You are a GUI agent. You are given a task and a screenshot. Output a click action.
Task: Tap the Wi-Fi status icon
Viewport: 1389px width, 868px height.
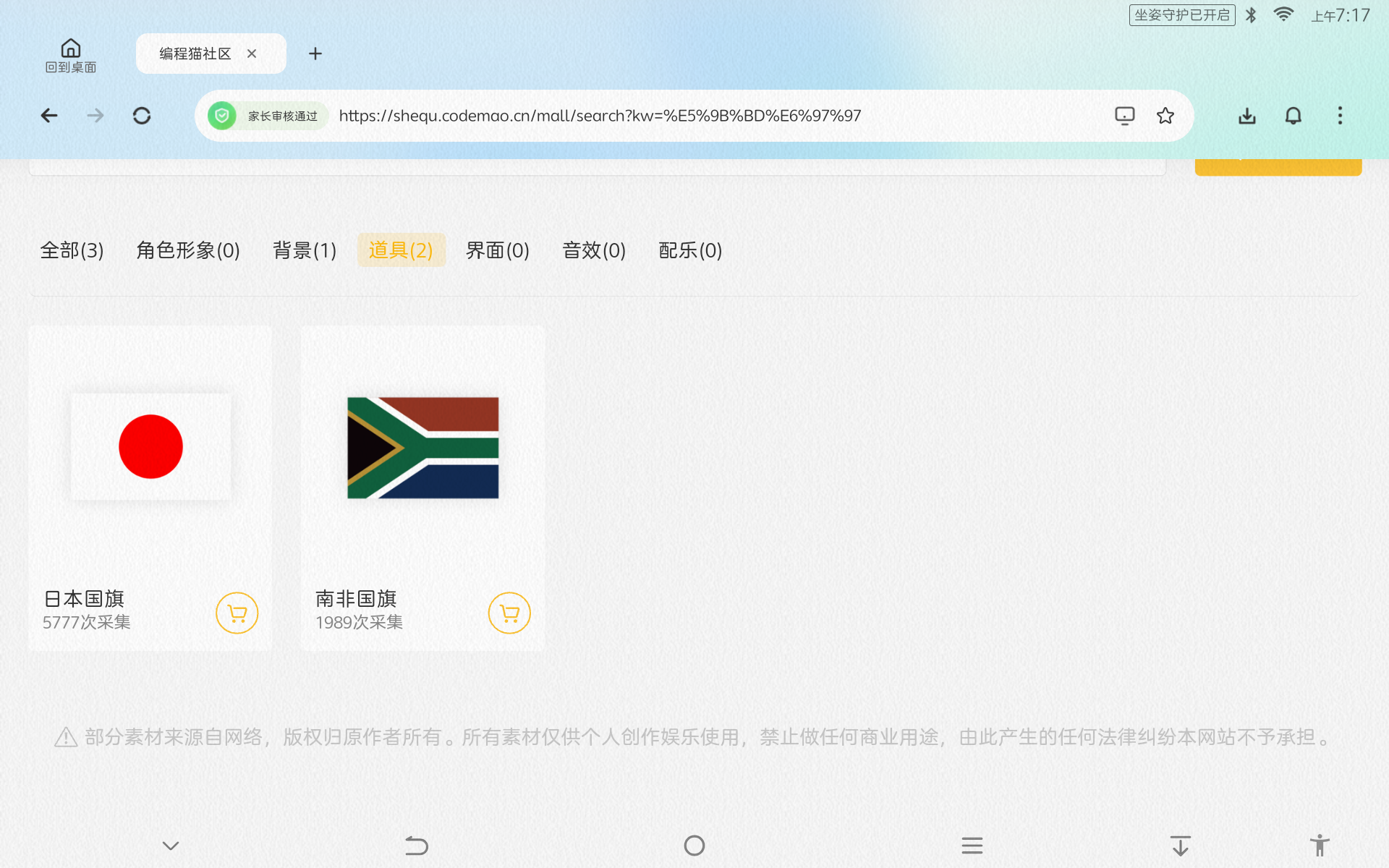1283,14
